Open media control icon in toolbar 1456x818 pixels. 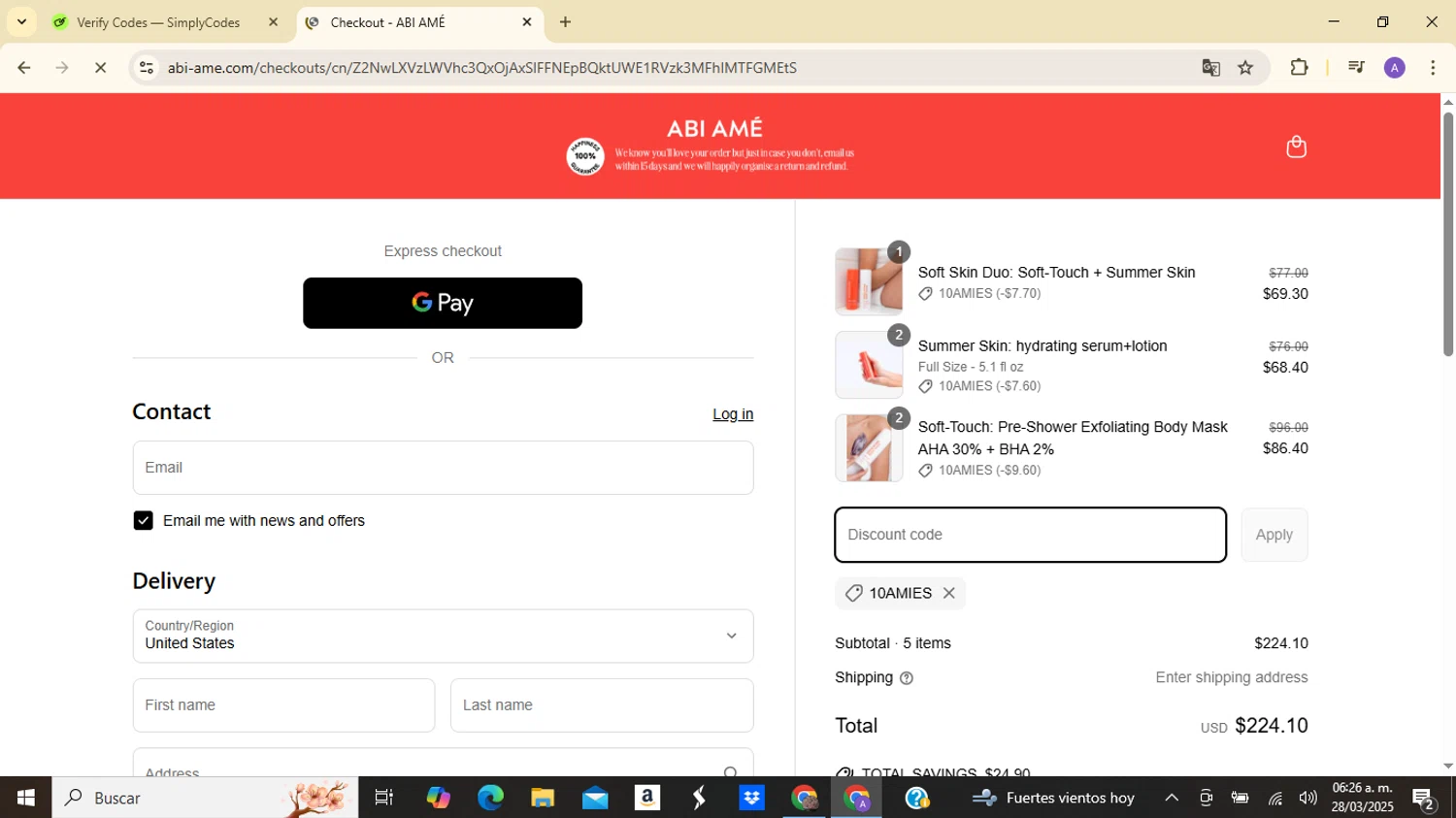click(1356, 68)
